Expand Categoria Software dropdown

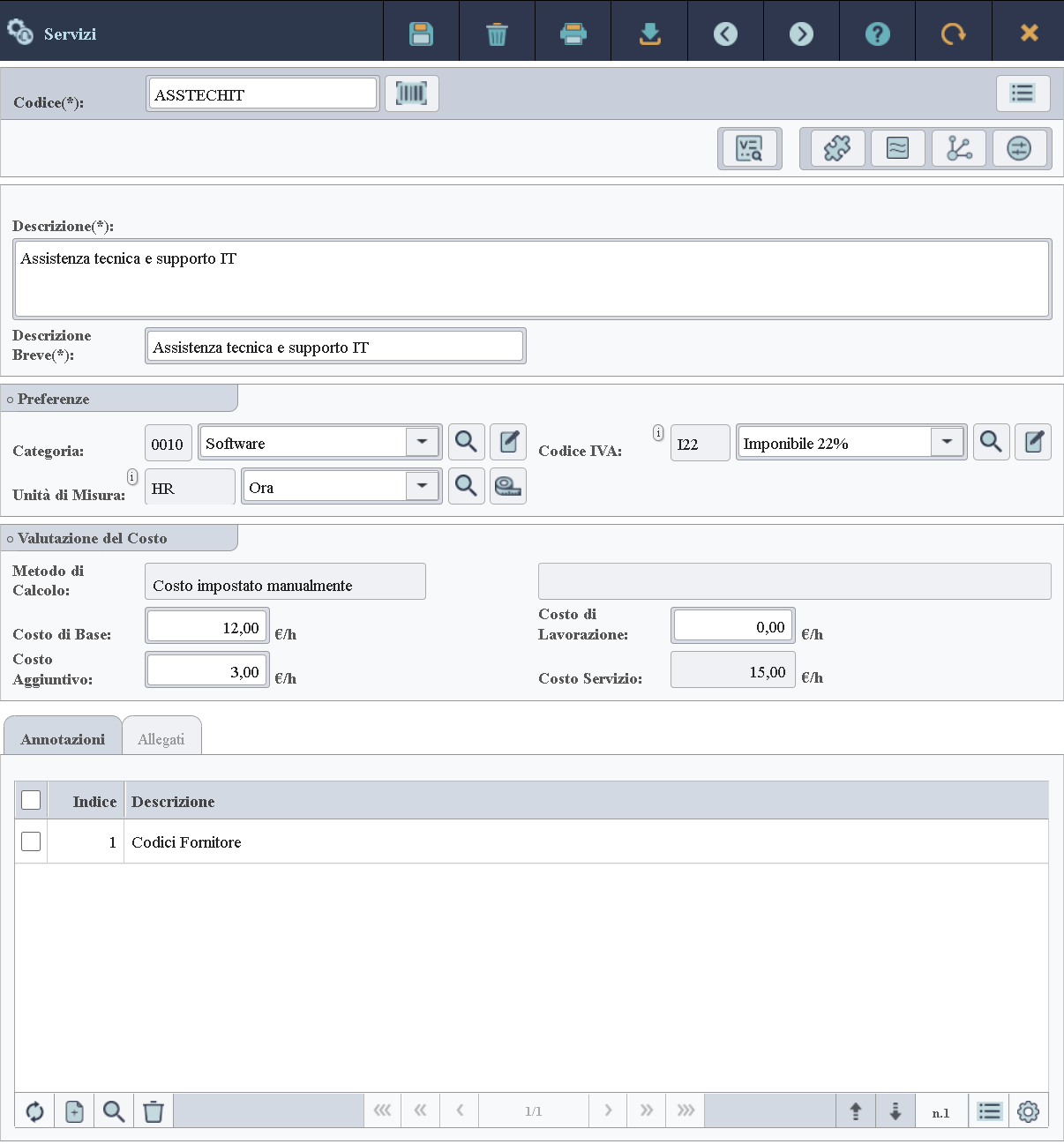[x=423, y=442]
